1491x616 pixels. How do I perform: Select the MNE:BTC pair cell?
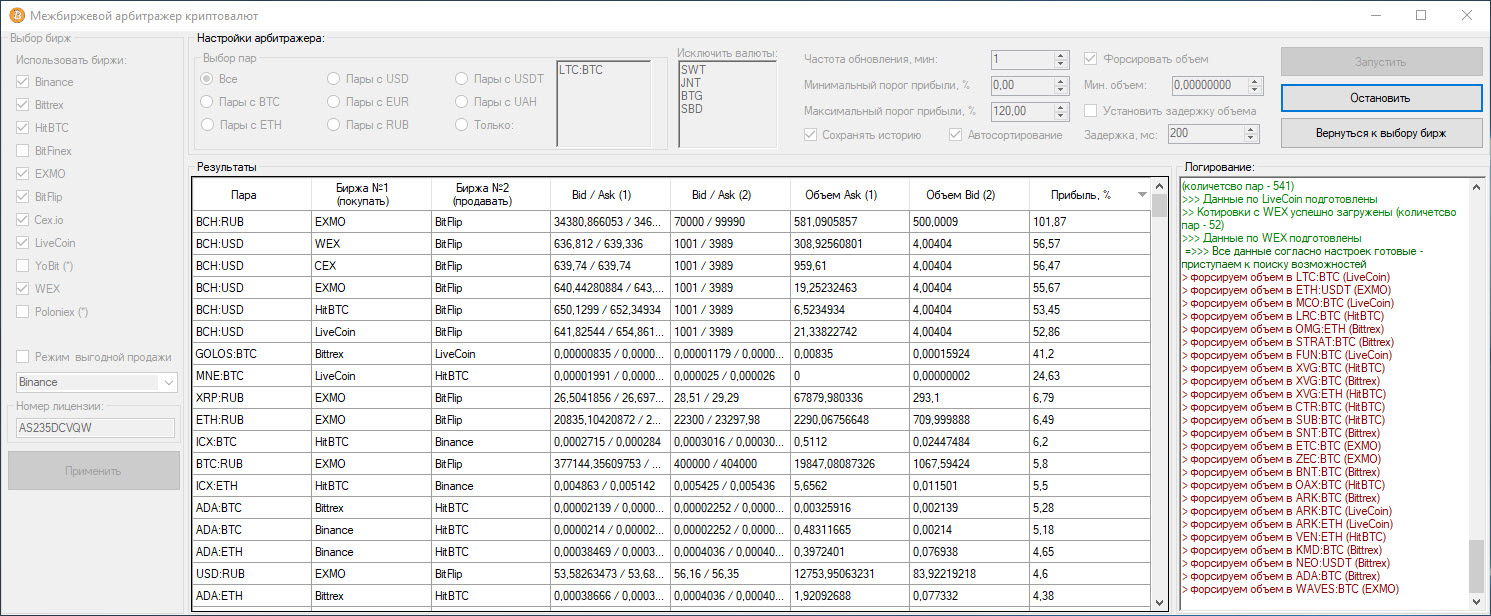tap(251, 376)
